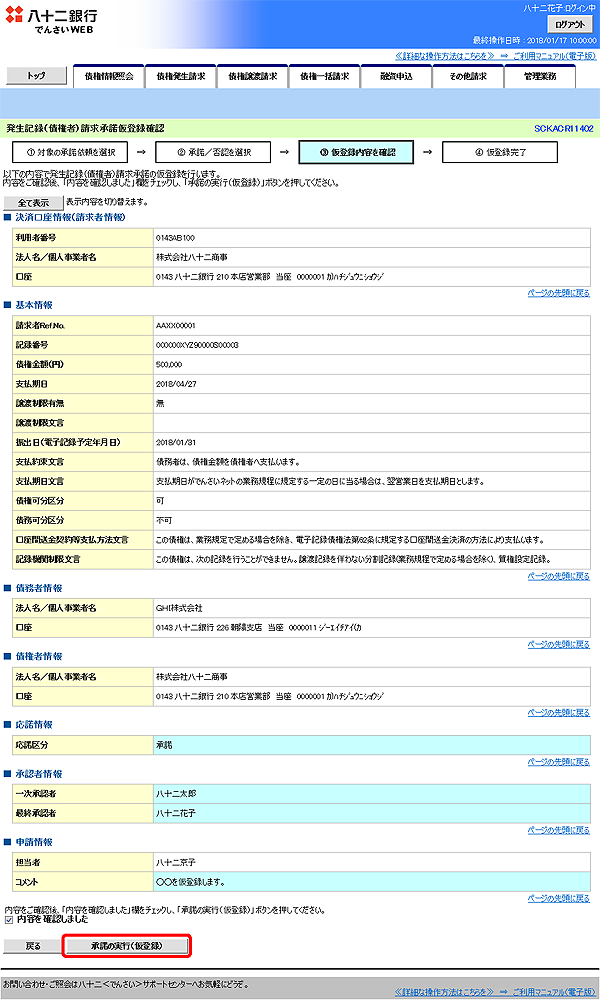The height and width of the screenshot is (1000, 600).
Task: Switch to the 債権発生請求 tab
Action: [x=181, y=77]
